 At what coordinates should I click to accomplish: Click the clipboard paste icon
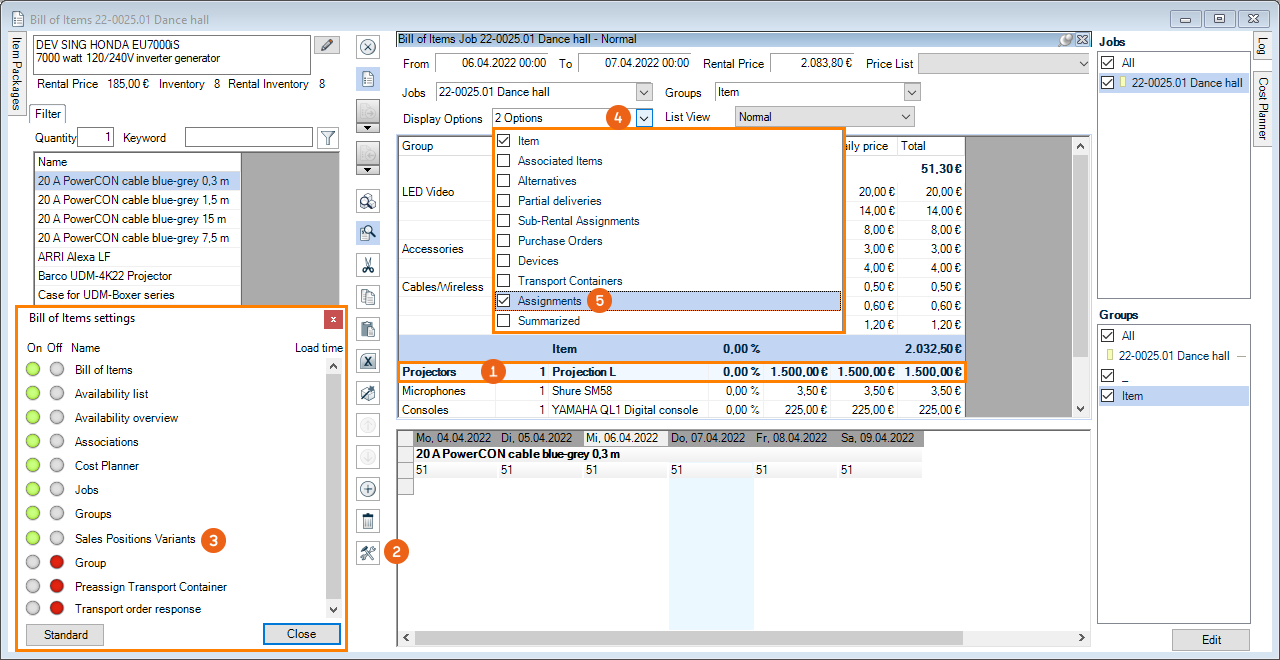368,329
